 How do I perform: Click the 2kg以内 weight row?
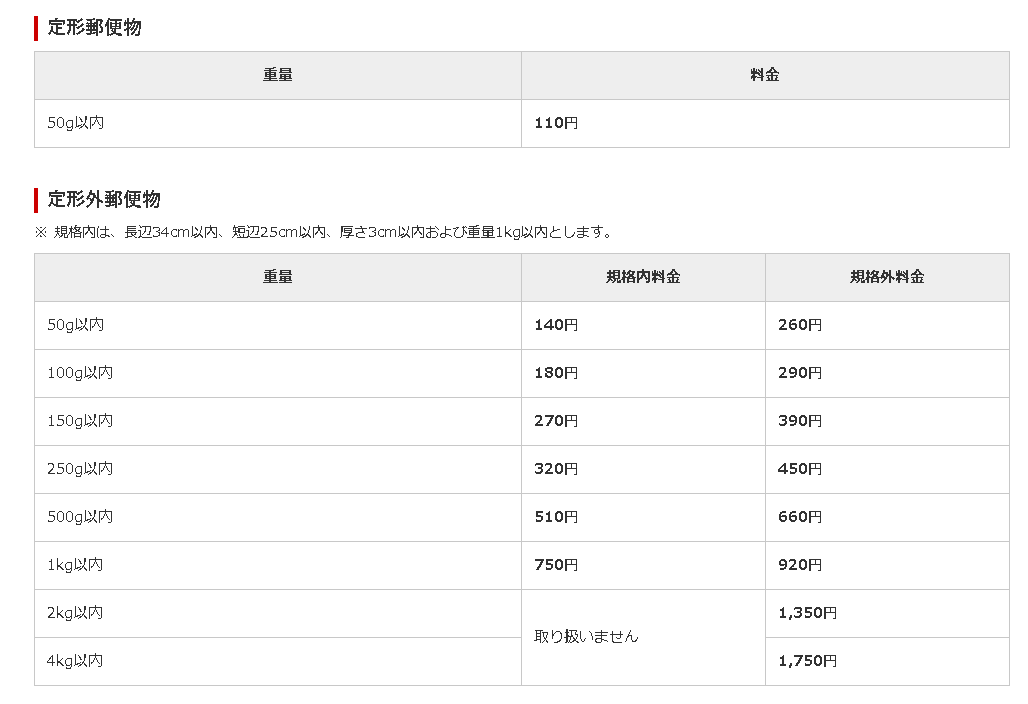(278, 613)
